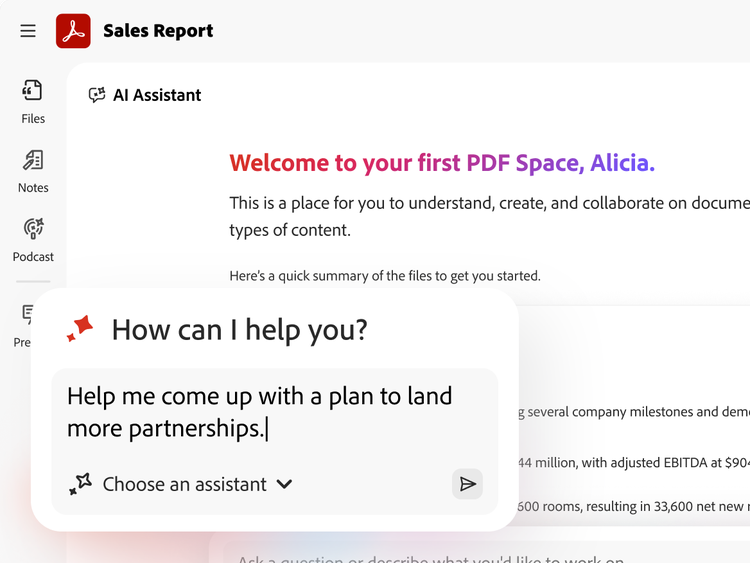Click the partially hidden sidebar icon below Podcast

pyautogui.click(x=29, y=315)
